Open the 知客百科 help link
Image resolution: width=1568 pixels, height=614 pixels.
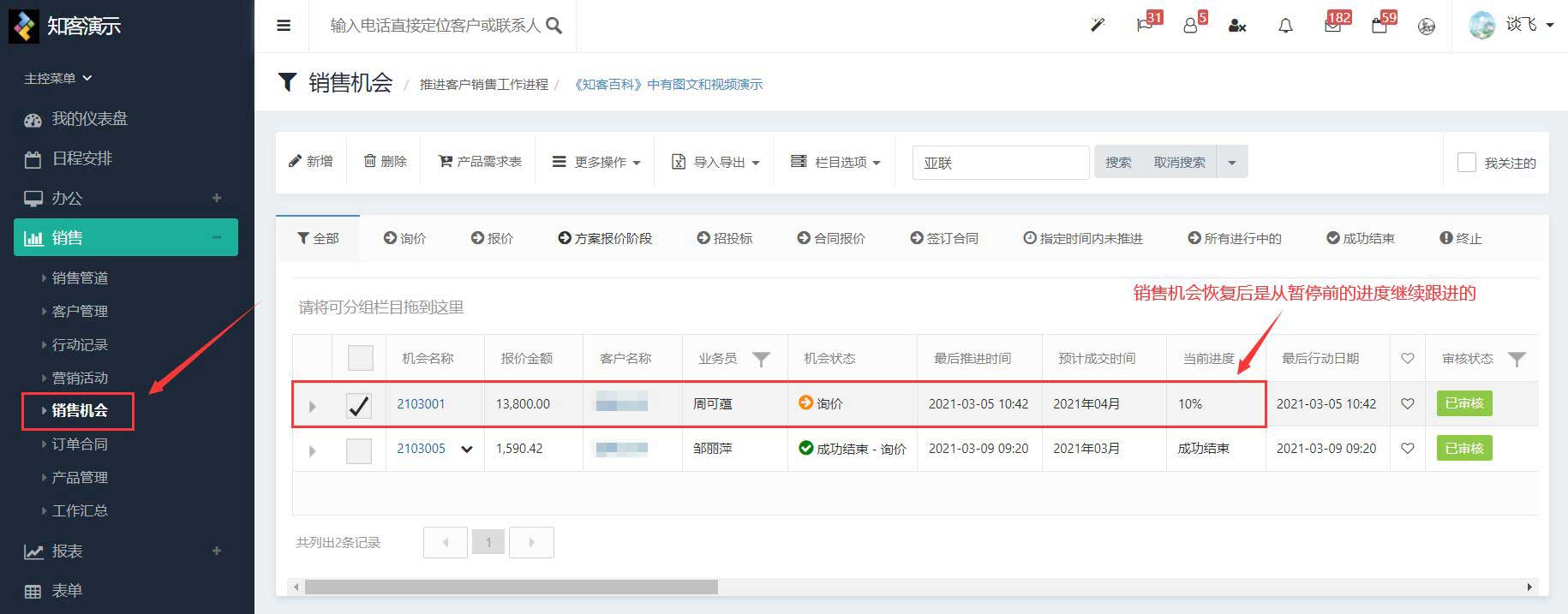click(668, 84)
